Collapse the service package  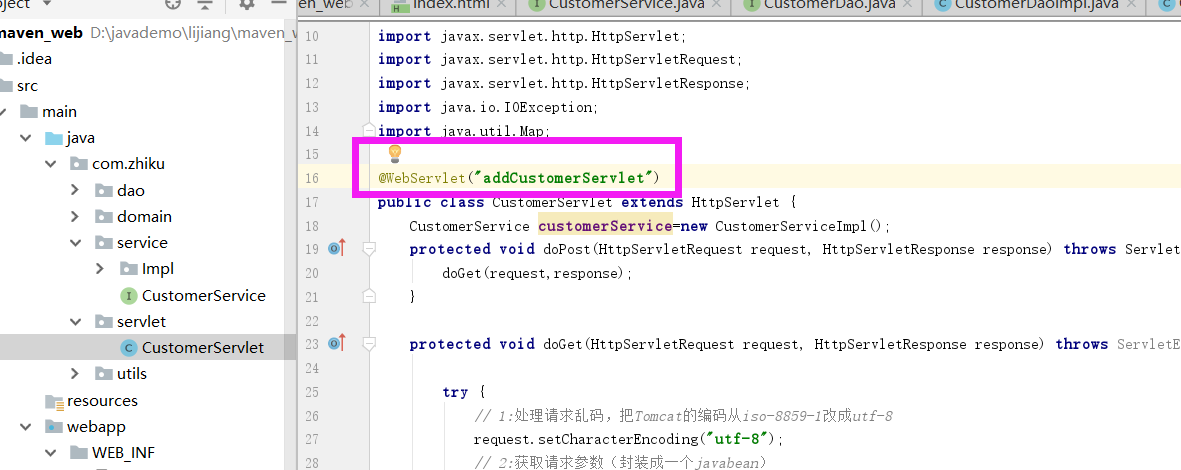[x=75, y=243]
